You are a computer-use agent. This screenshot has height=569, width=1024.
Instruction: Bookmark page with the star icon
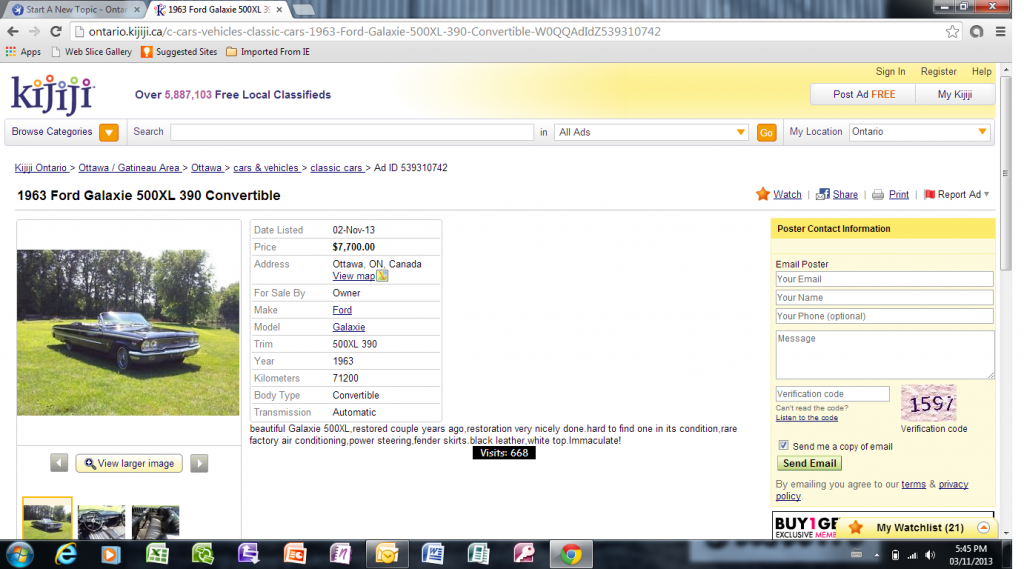pos(952,31)
